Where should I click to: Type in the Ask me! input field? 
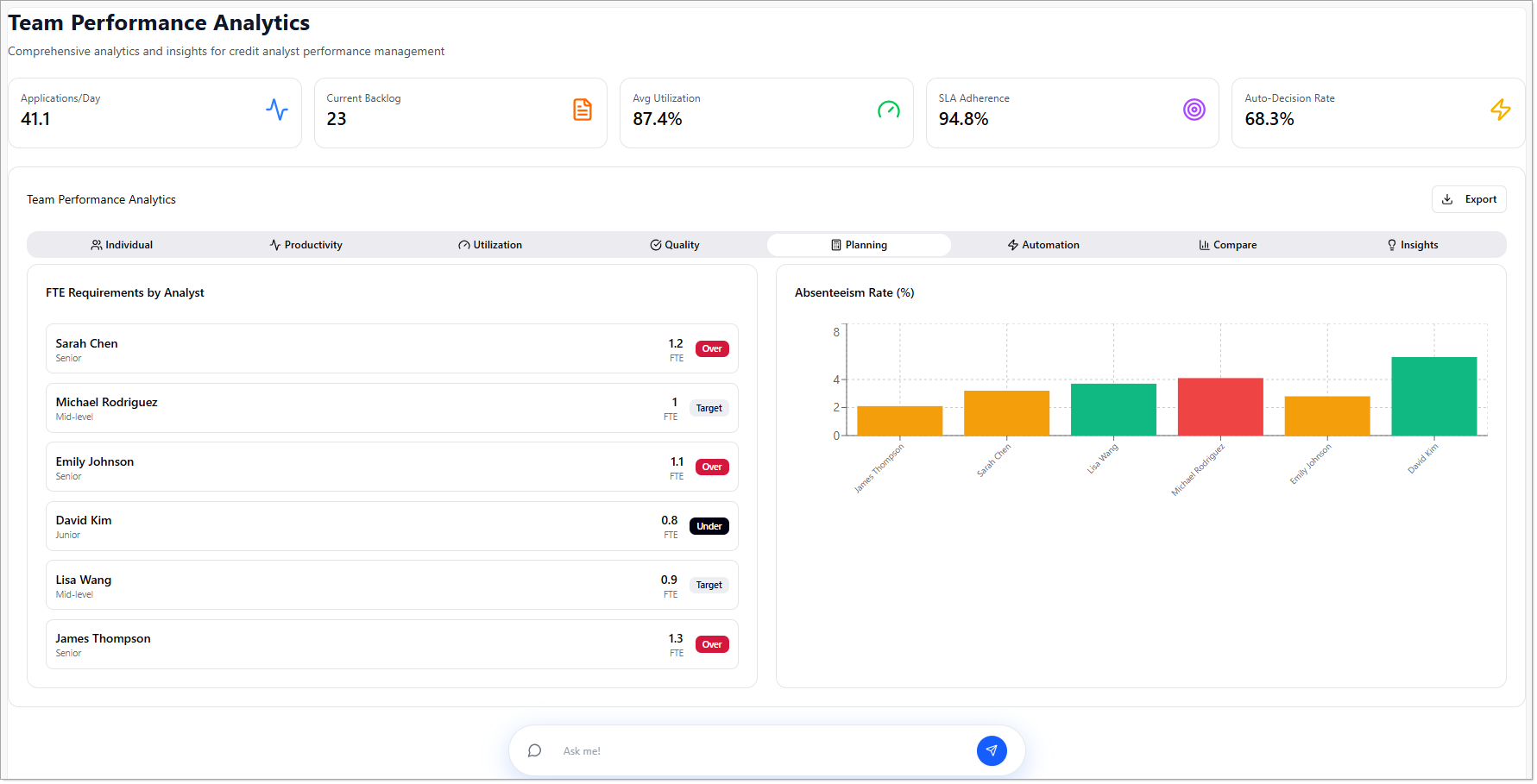pyautogui.click(x=759, y=751)
